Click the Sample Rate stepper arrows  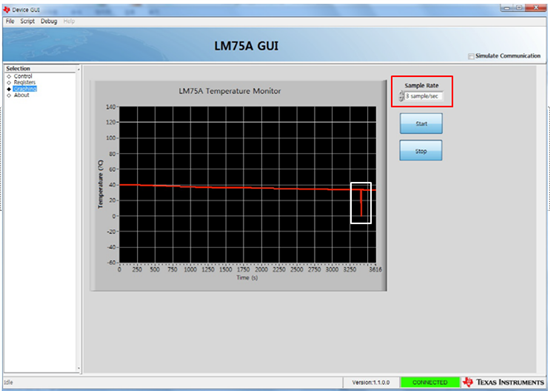coord(402,96)
